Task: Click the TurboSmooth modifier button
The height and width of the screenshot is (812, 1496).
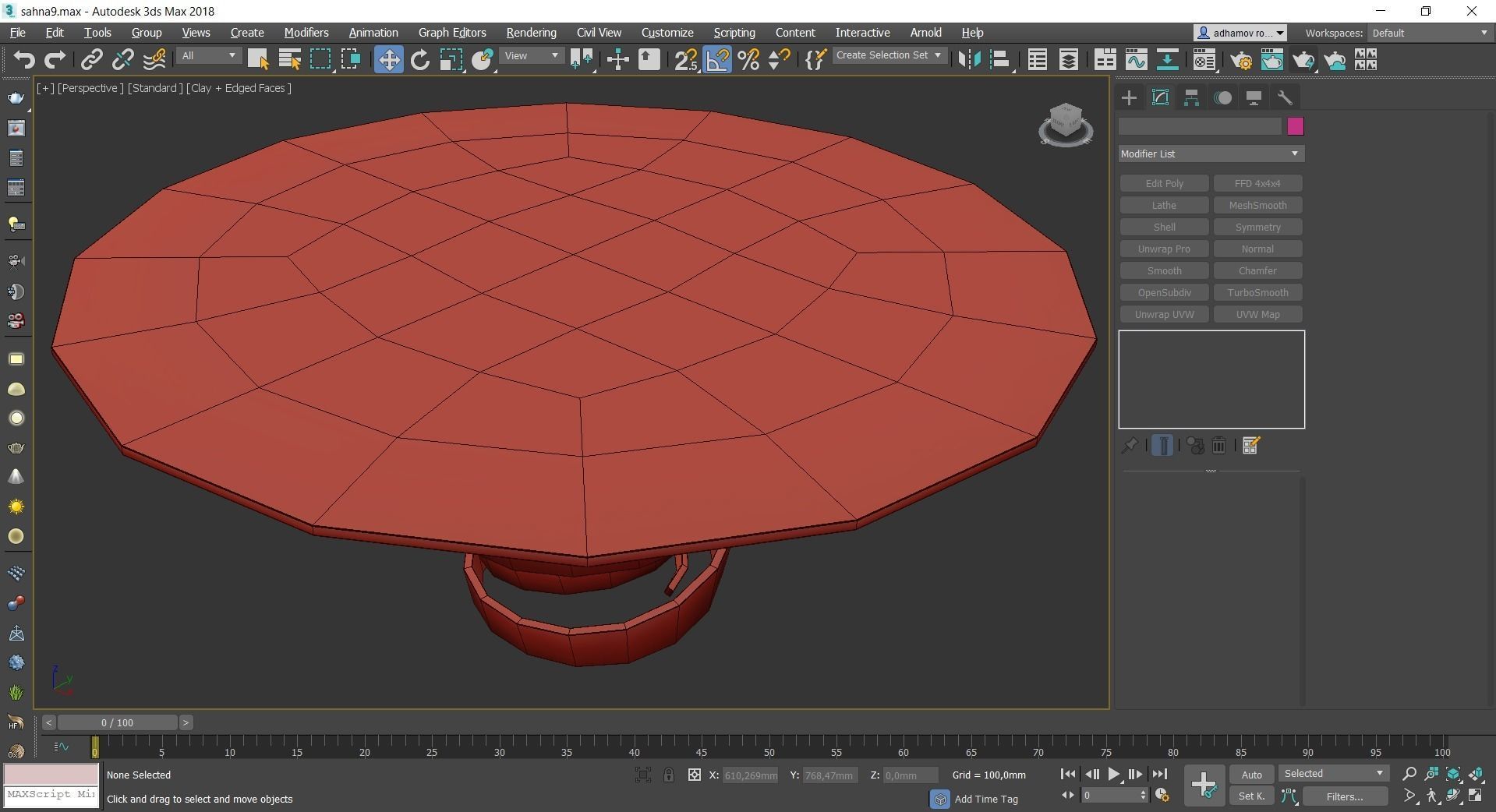Action: [x=1257, y=292]
